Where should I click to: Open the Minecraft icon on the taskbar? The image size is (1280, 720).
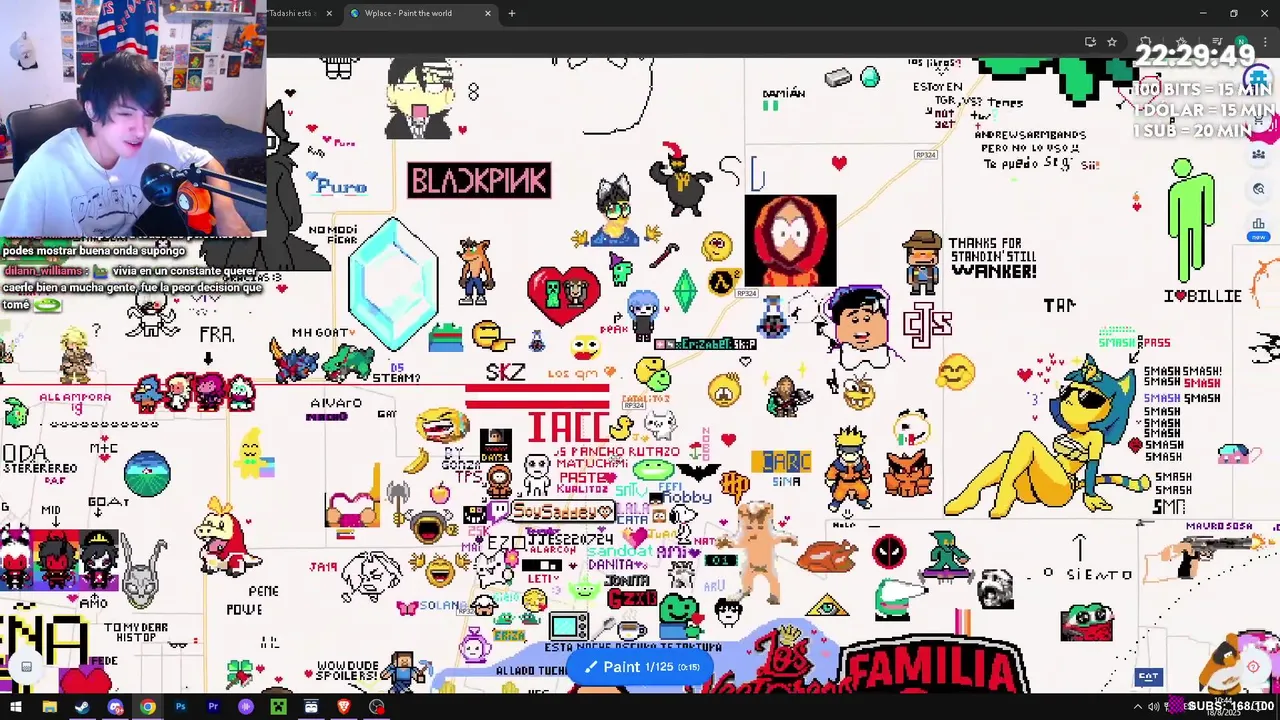point(279,707)
